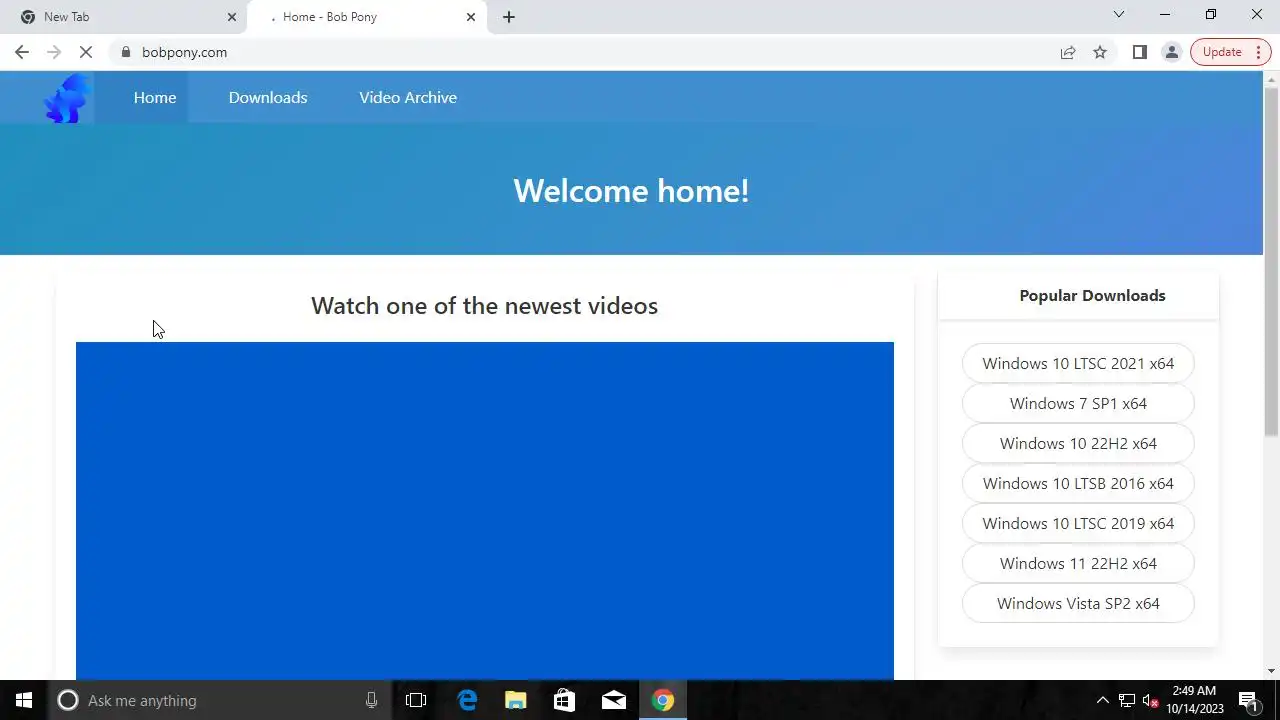Image resolution: width=1280 pixels, height=720 pixels.
Task: Click Watch one of the newest videos
Action: point(484,306)
